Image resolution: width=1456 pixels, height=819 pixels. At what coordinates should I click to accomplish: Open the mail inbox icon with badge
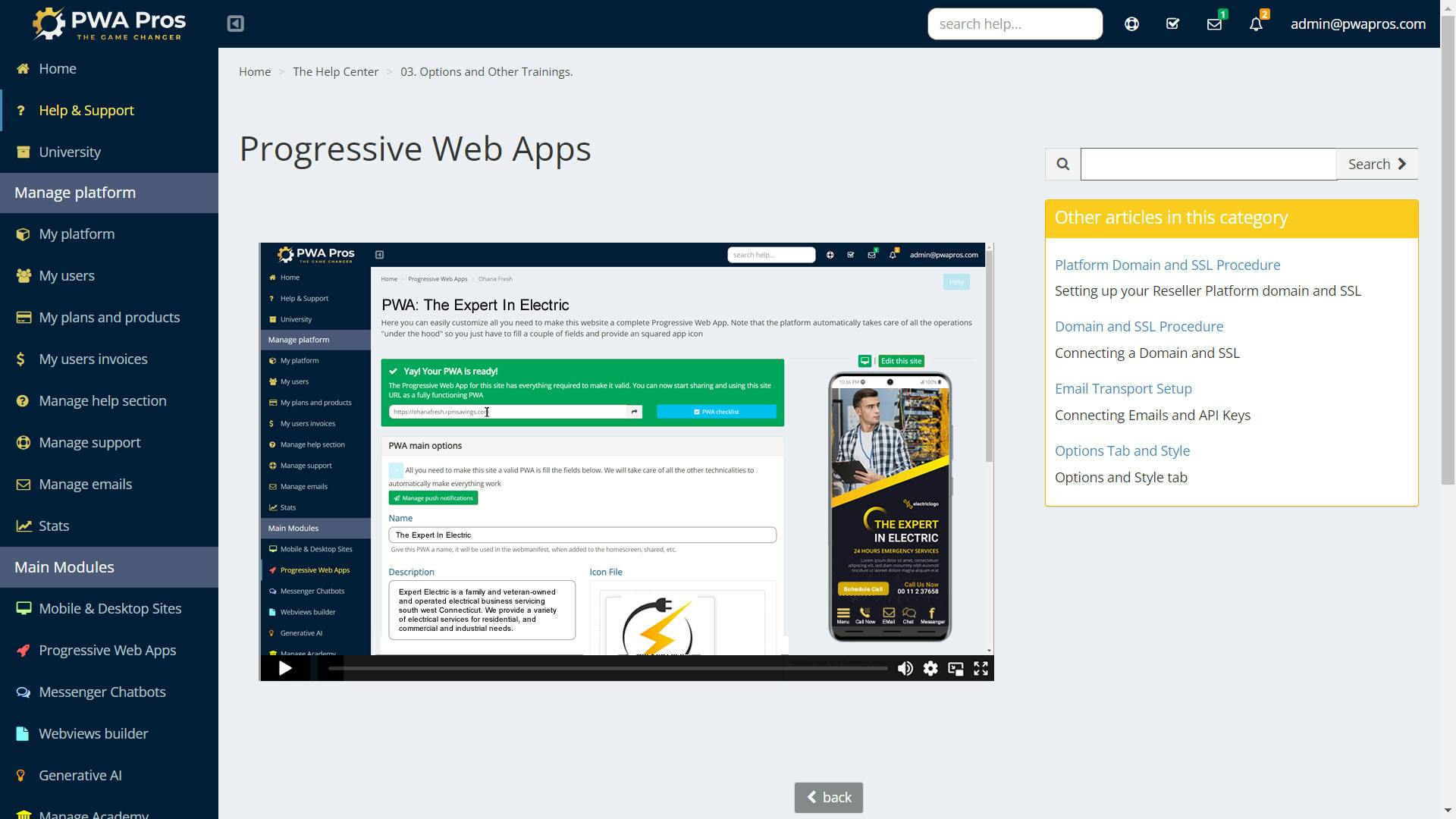(x=1214, y=24)
